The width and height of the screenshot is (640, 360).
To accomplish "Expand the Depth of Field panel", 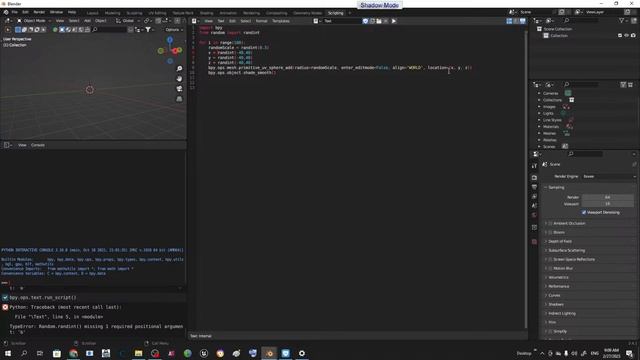I will click(559, 241).
